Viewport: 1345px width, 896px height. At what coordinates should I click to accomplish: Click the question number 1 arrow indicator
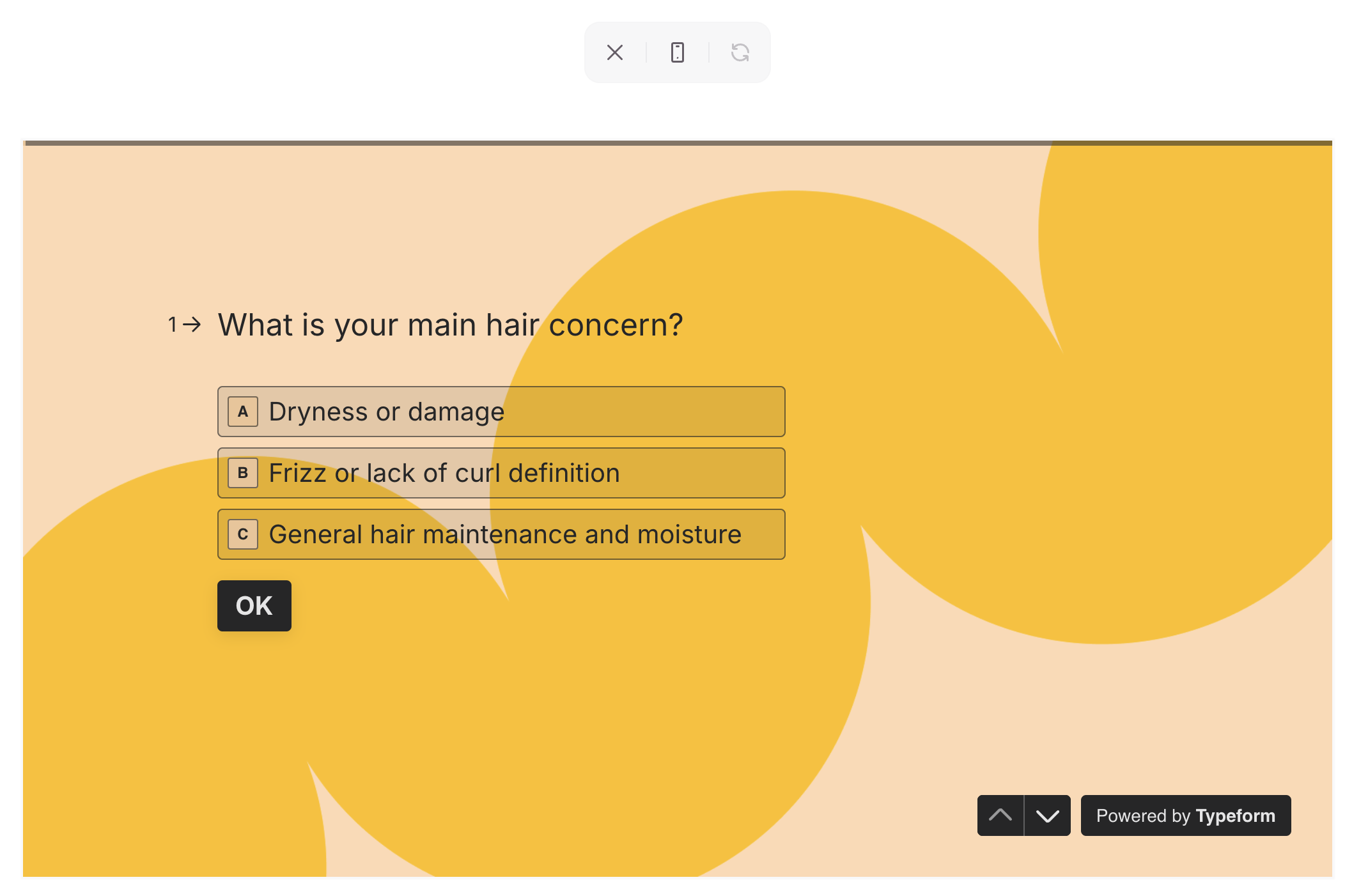(x=185, y=325)
